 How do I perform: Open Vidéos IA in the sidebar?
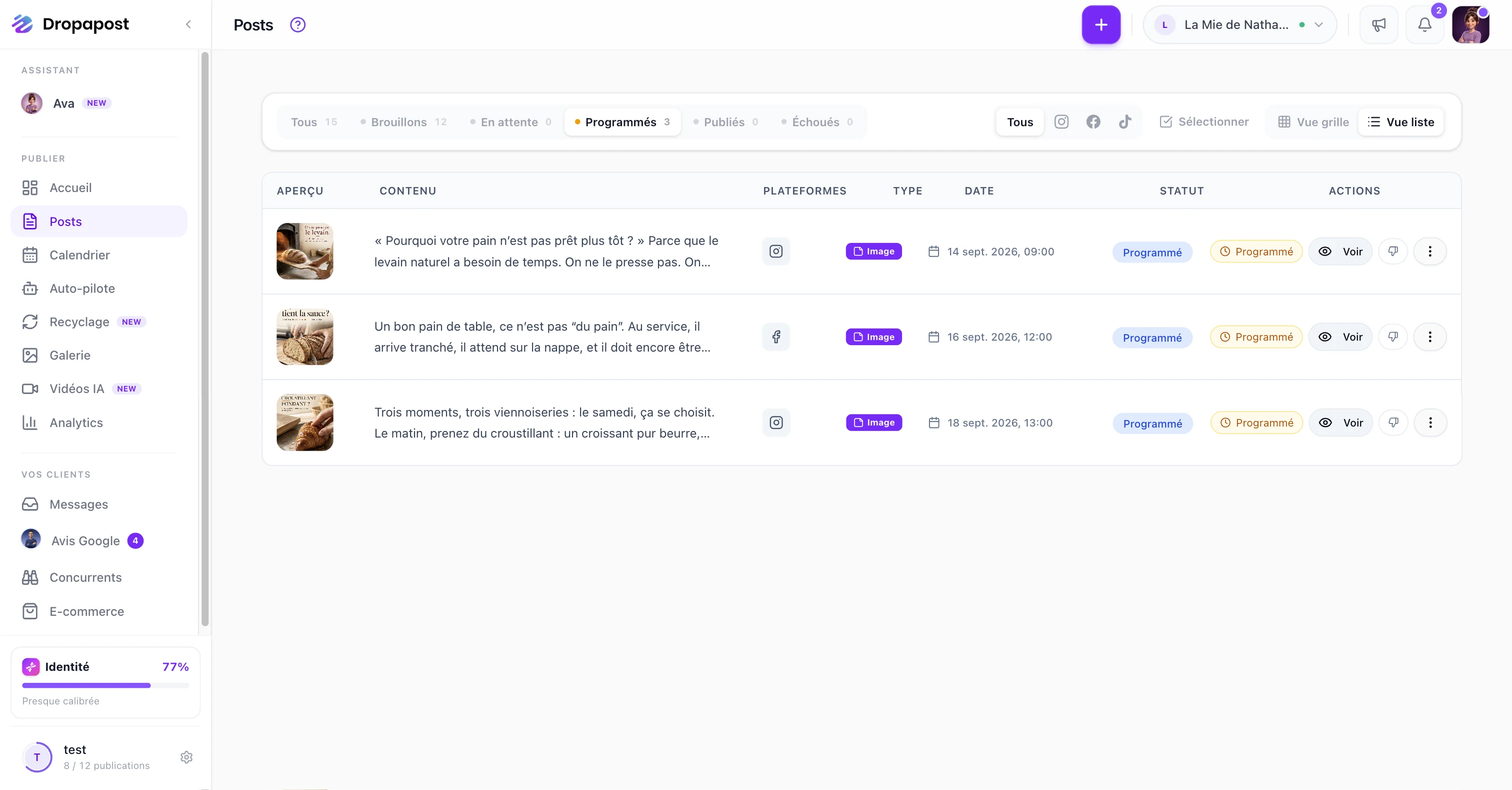click(98, 388)
